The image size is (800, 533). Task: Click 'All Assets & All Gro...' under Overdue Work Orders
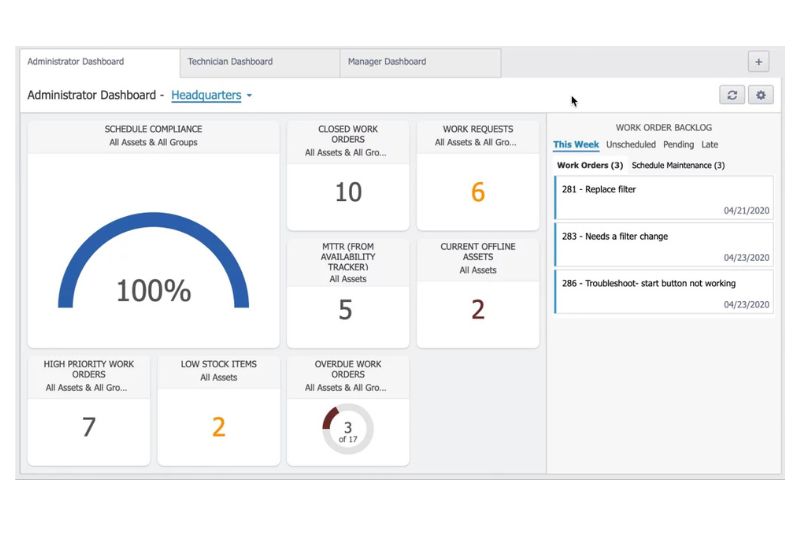(x=346, y=388)
